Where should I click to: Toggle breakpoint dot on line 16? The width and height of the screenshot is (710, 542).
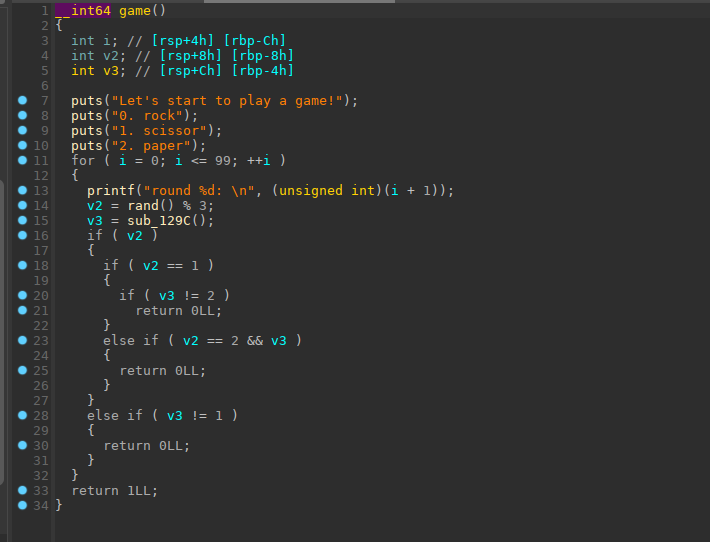click(x=22, y=235)
